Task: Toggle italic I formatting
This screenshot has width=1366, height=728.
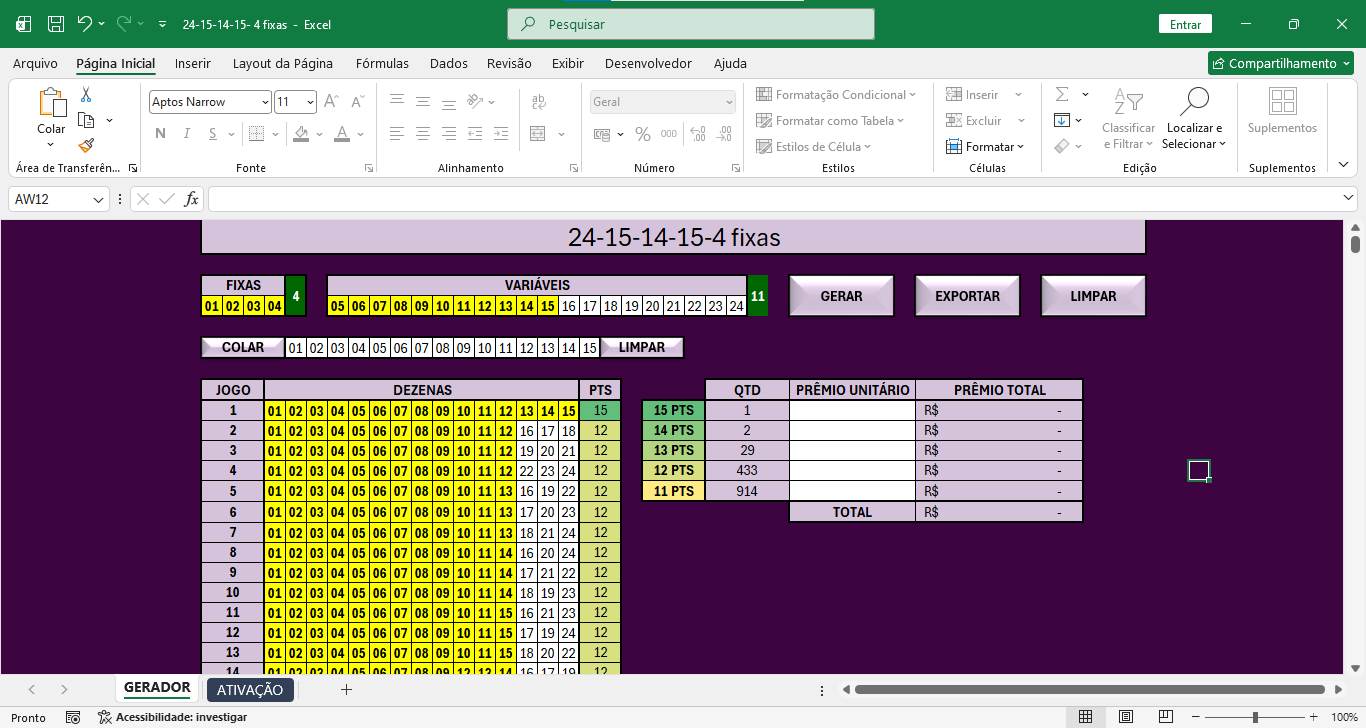Action: click(x=187, y=133)
